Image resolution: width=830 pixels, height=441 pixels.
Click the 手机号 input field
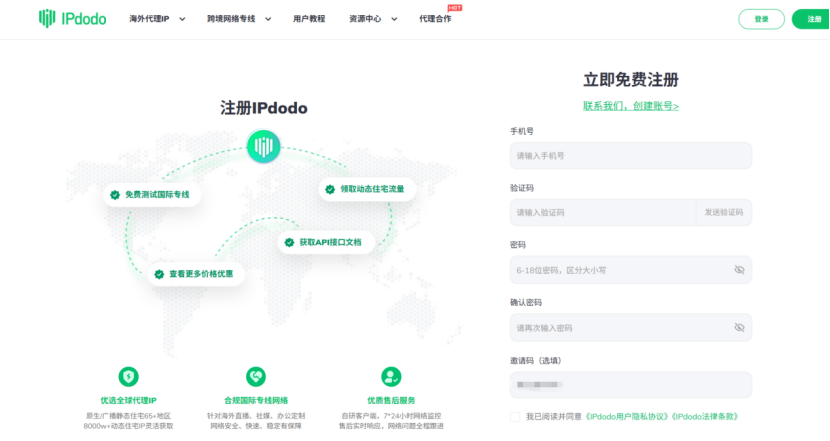630,156
